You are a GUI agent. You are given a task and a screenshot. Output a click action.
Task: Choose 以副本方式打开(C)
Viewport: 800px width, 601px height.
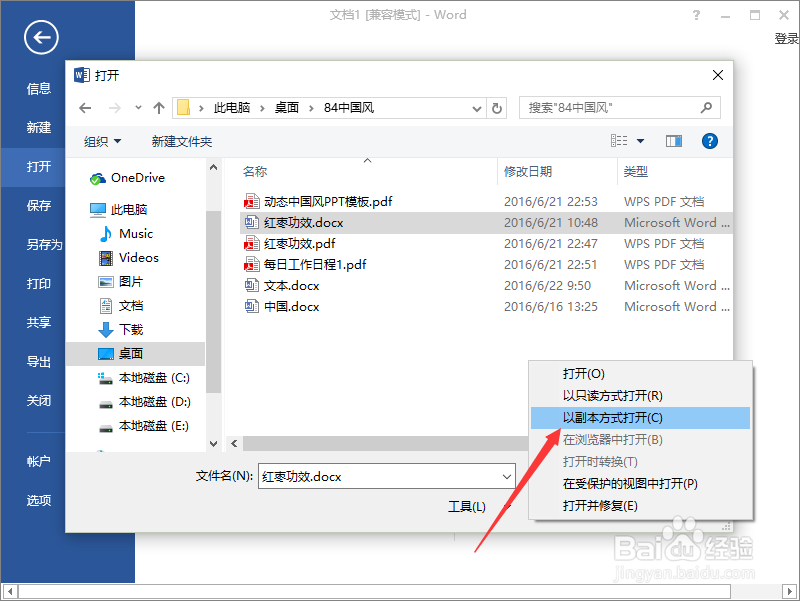[640, 418]
